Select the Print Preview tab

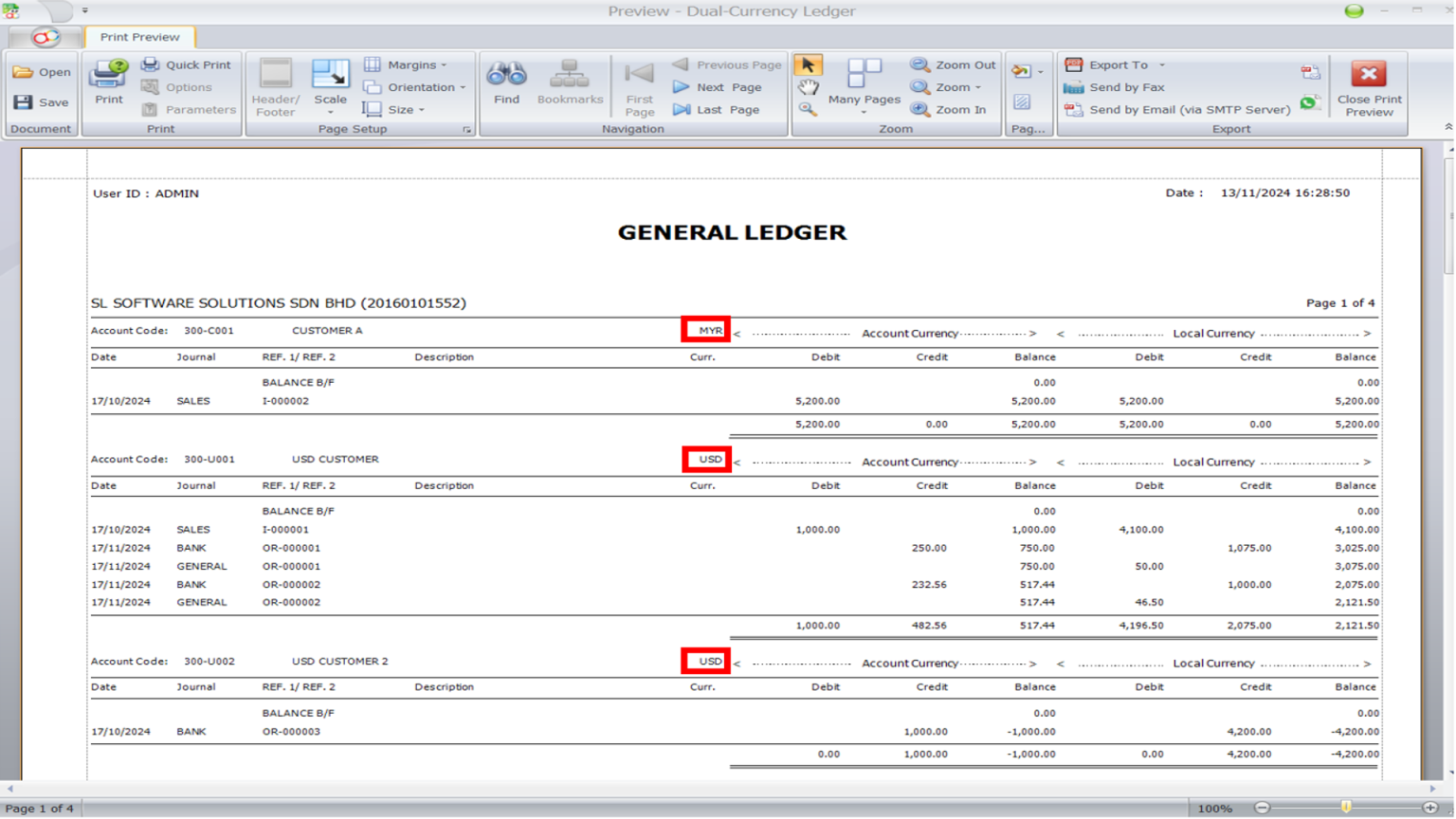[139, 37]
